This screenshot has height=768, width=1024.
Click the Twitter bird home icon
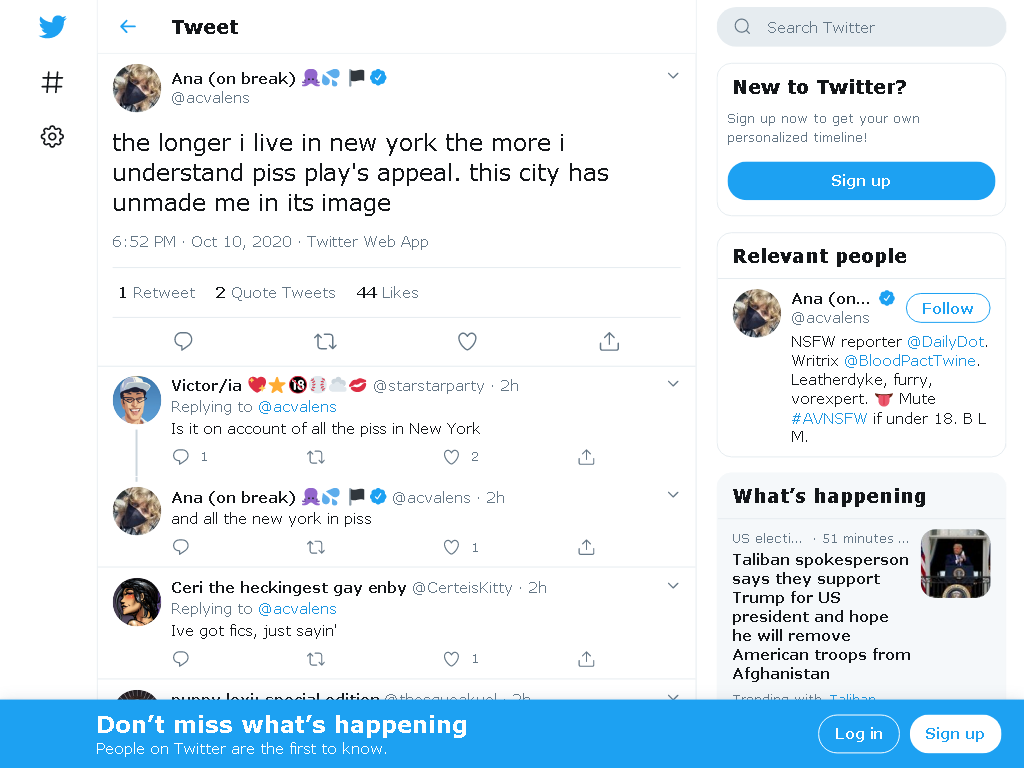53,27
